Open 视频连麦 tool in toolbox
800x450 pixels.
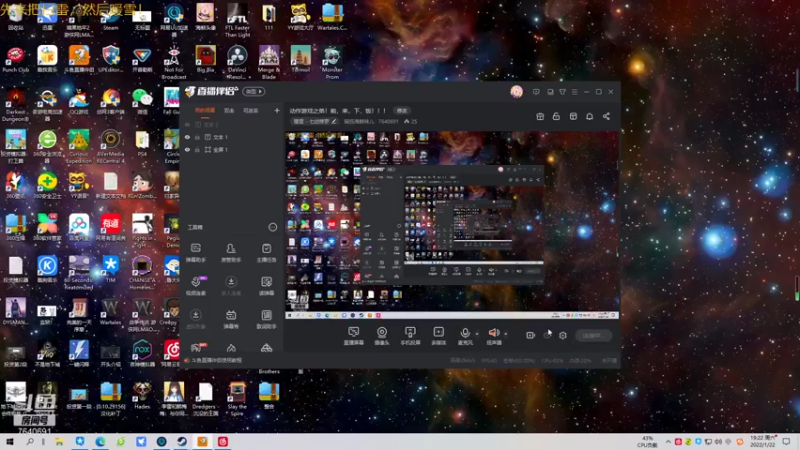196,286
